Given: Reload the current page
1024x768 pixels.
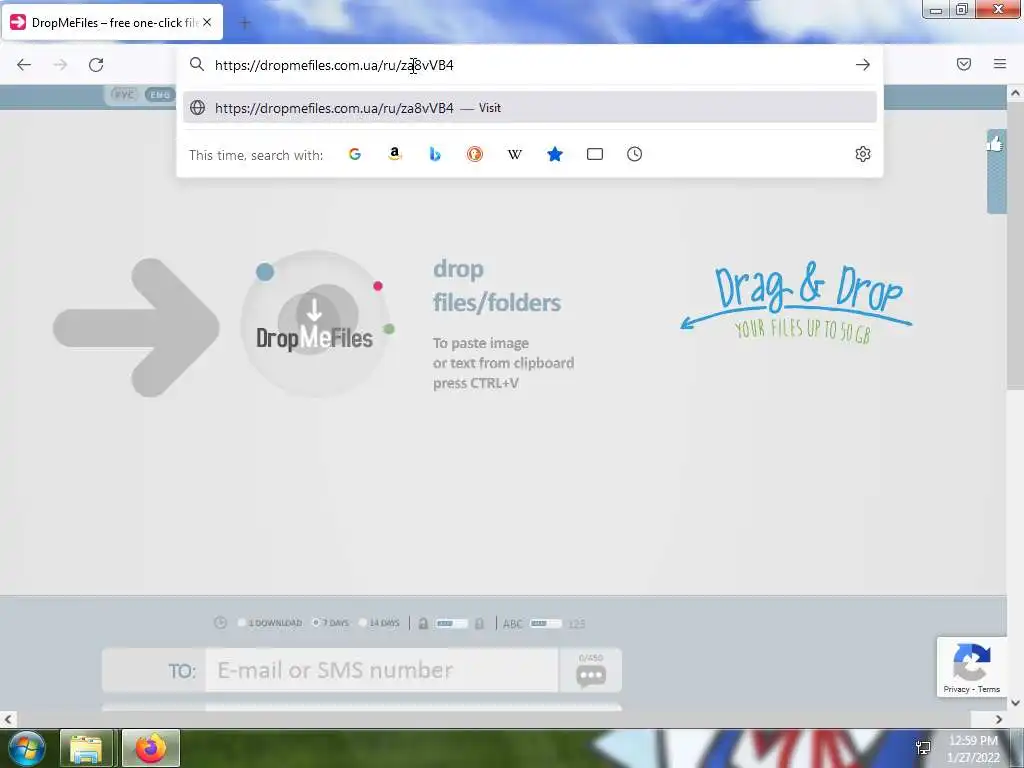Looking at the screenshot, I should click(96, 65).
